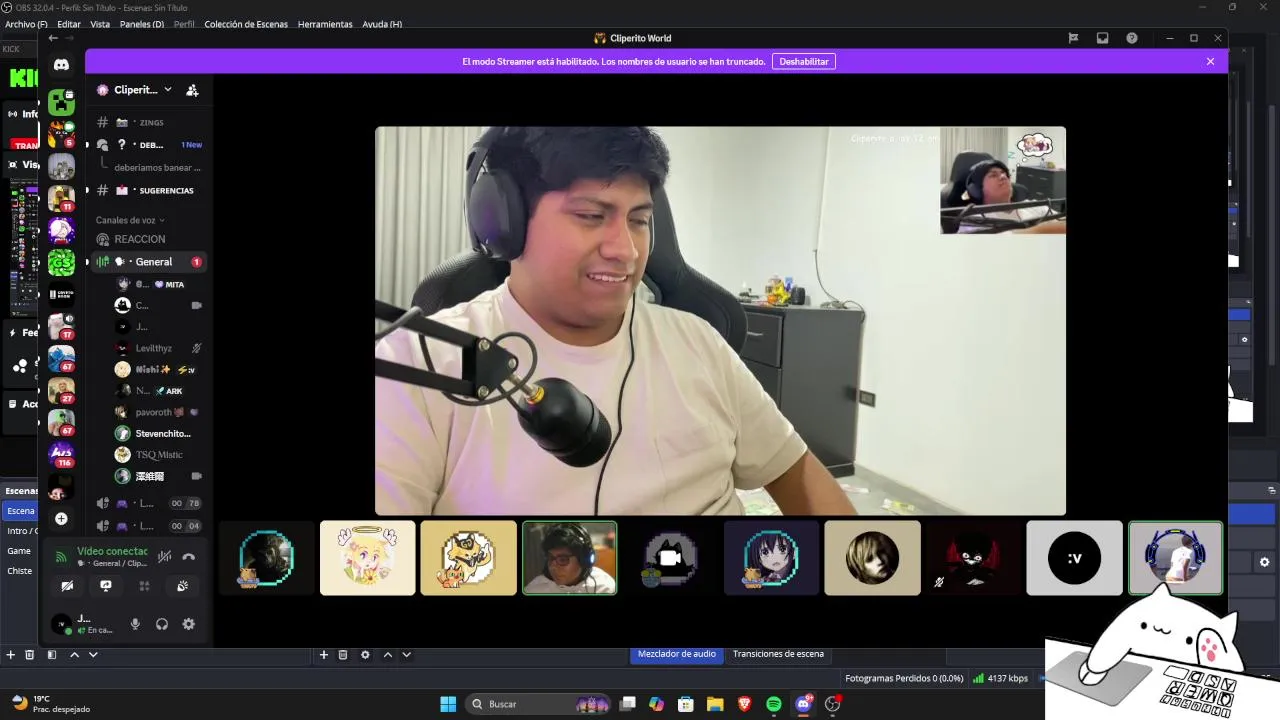Select Stevenchito in voice member list

pyautogui.click(x=160, y=434)
